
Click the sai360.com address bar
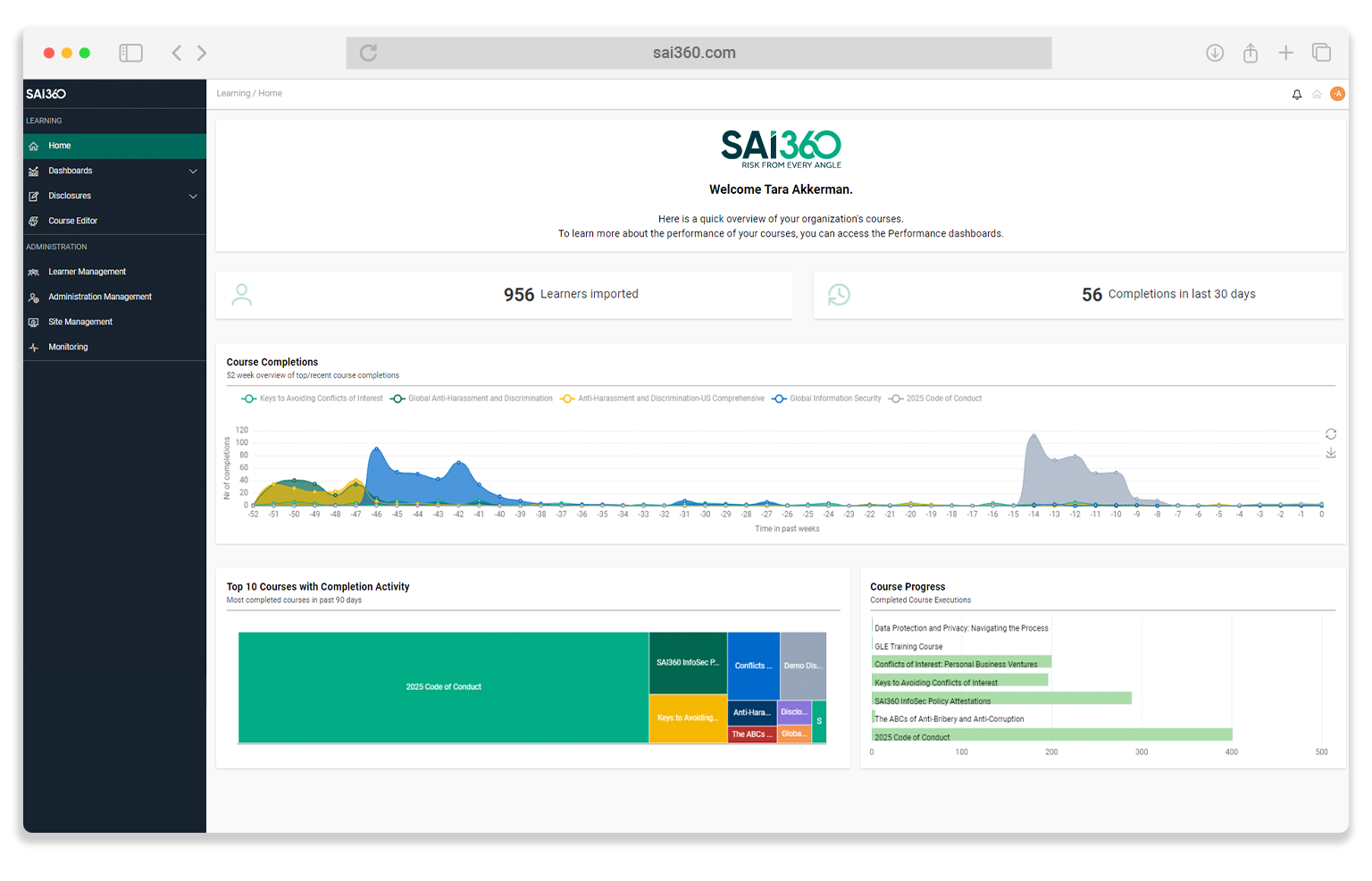[699, 53]
